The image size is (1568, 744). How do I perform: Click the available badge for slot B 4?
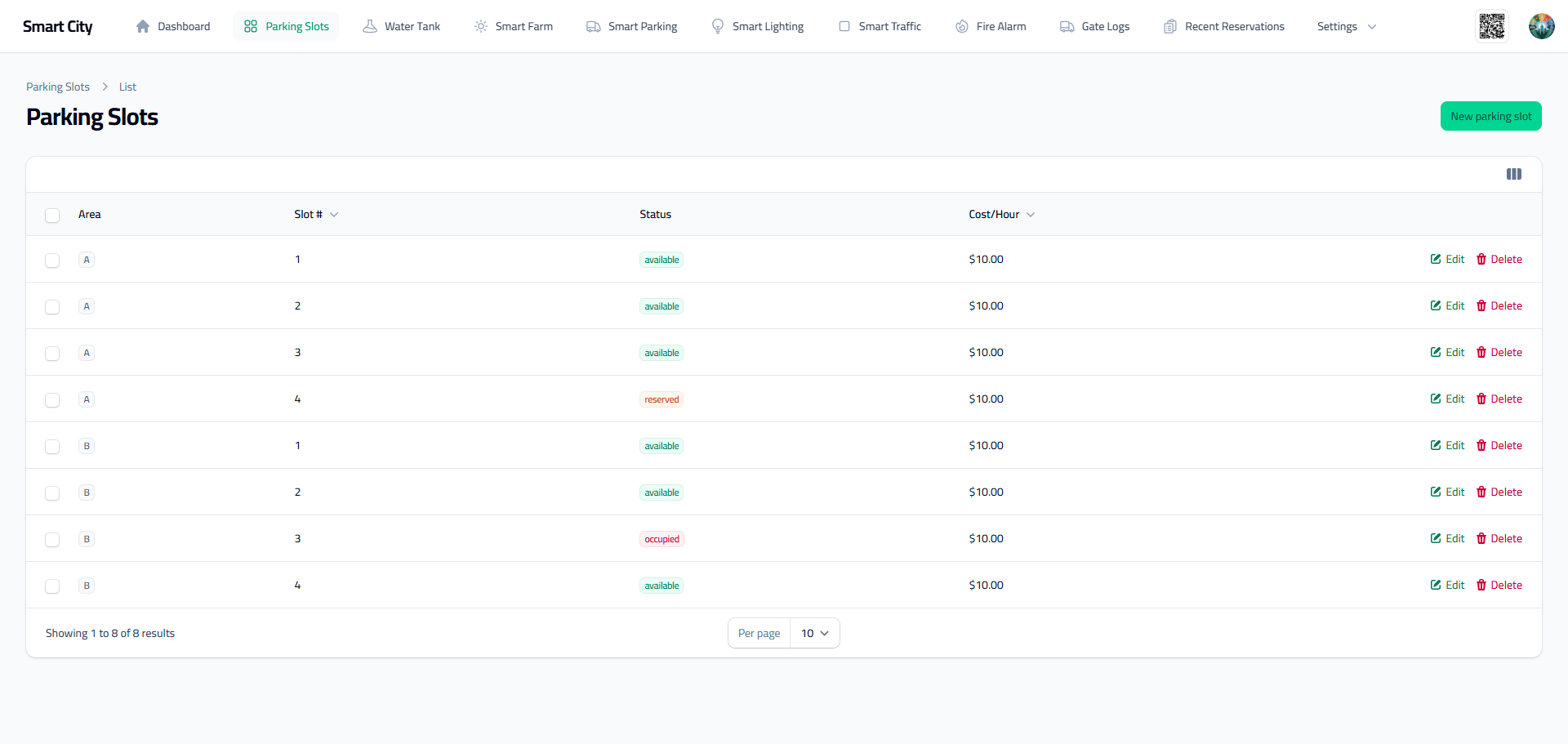661,586
